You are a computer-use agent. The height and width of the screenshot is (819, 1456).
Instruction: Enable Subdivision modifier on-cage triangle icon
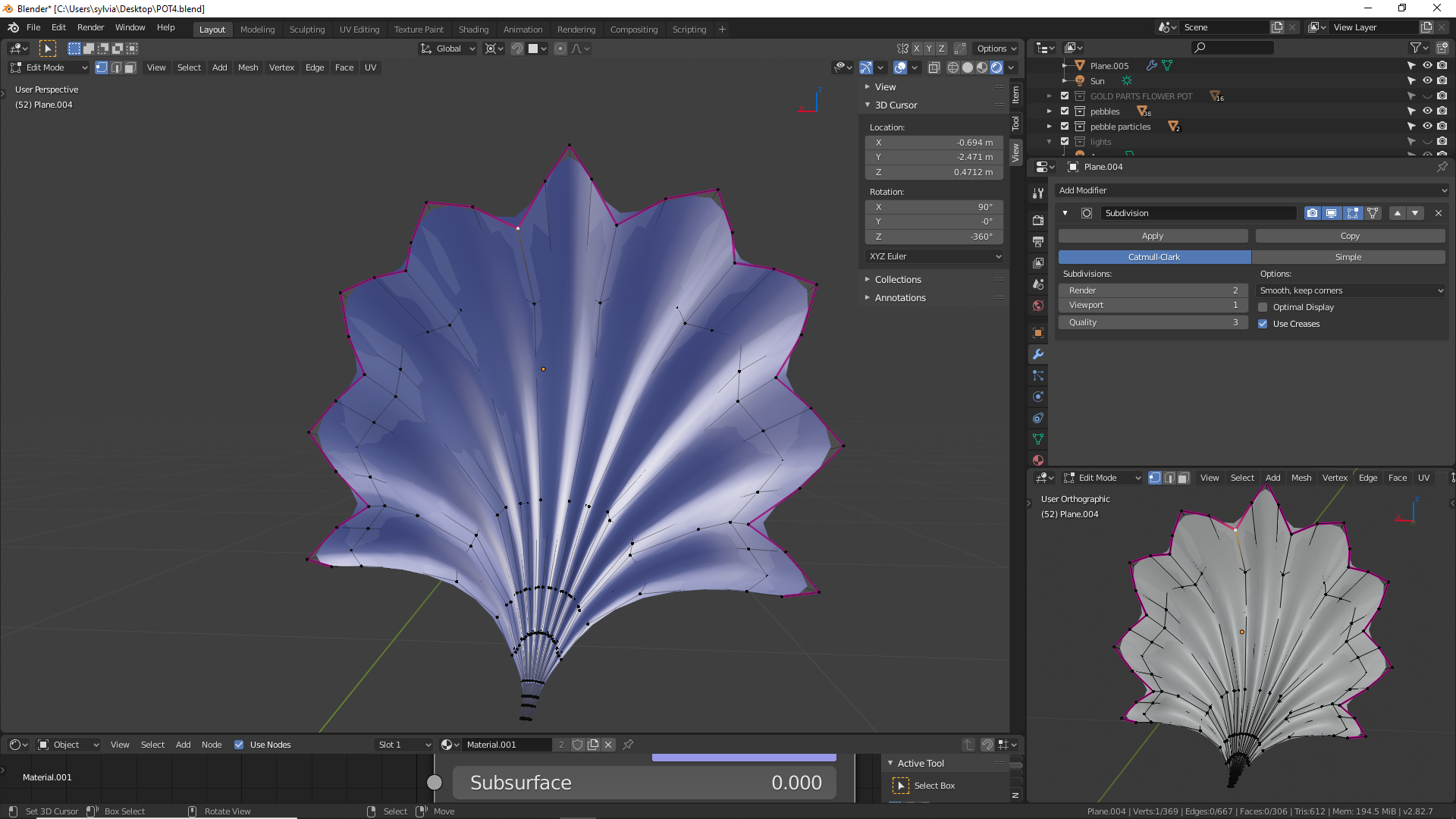point(1373,213)
